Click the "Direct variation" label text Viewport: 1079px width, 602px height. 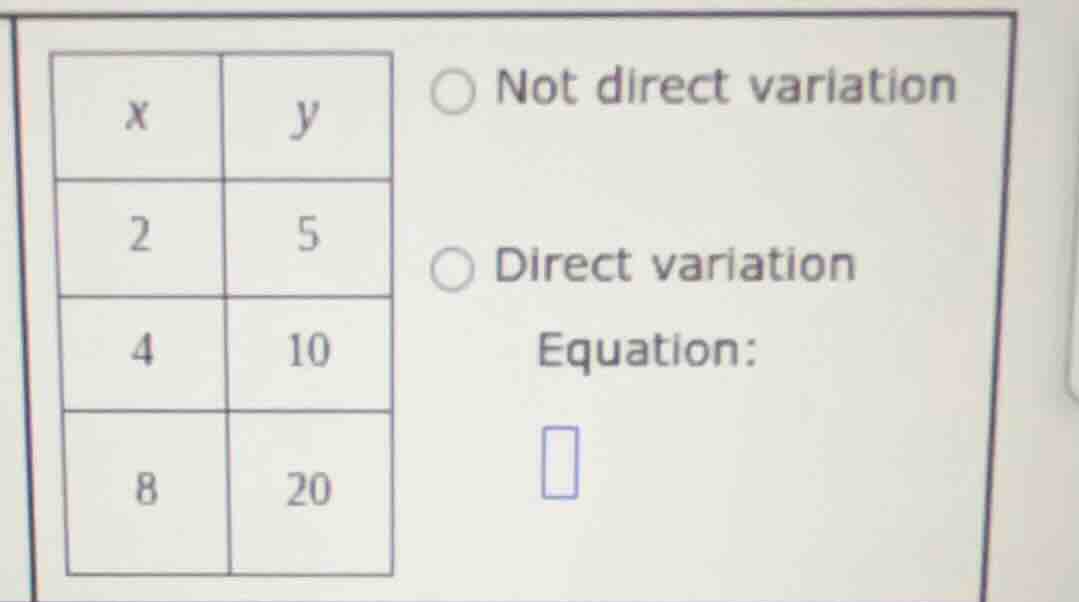click(x=675, y=266)
